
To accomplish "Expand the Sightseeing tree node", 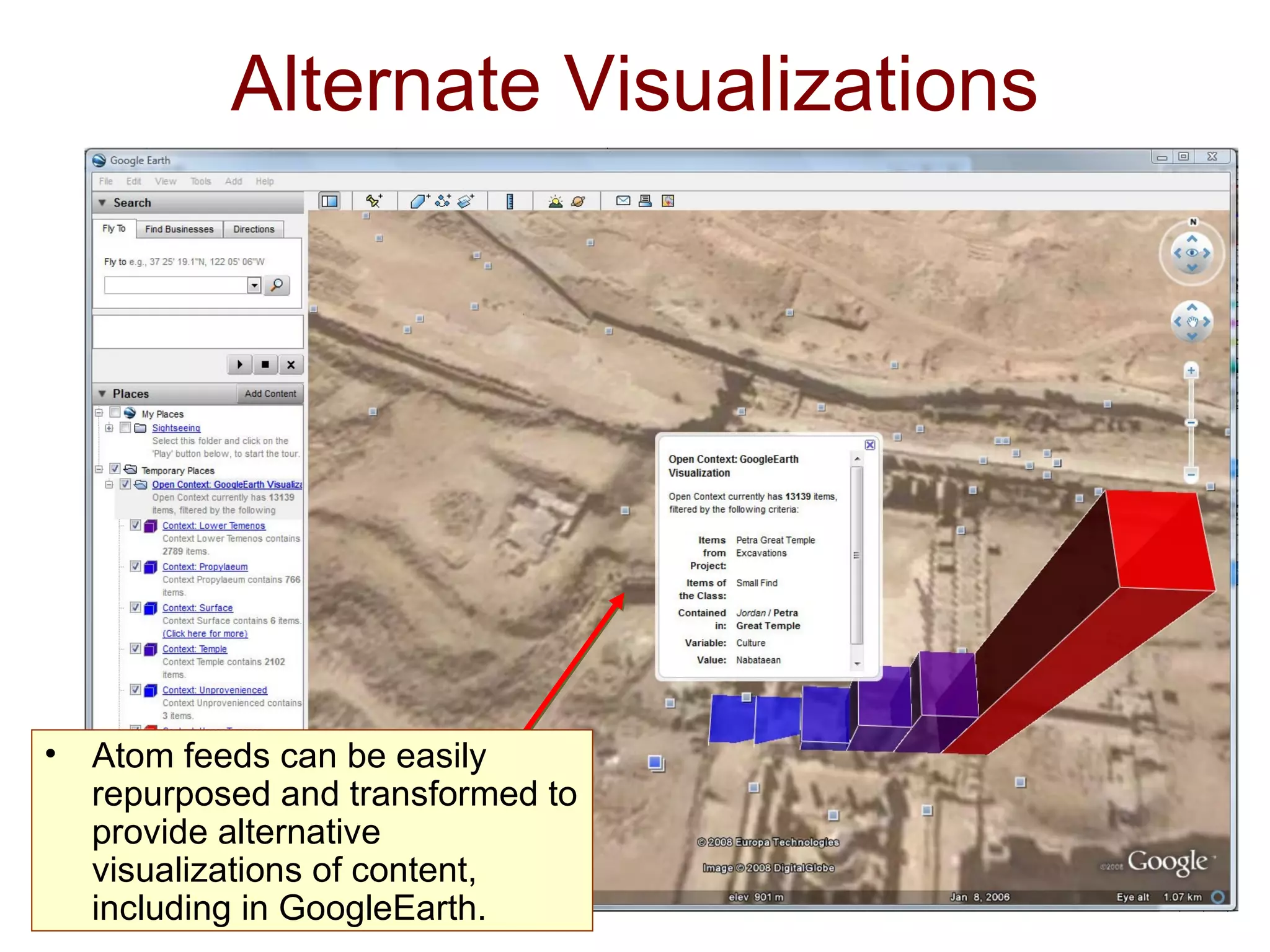I will (x=109, y=428).
